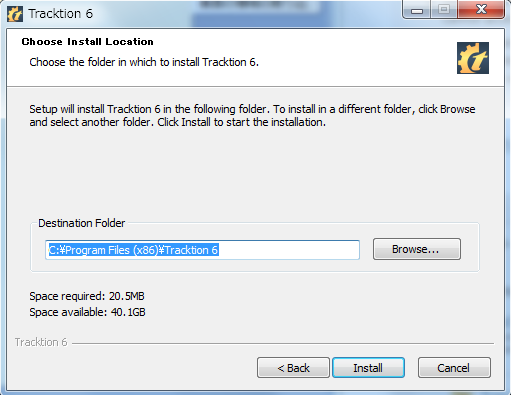Click the grey 'Tracktion 6' branding text
Image resolution: width=511 pixels, height=395 pixels.
tap(41, 342)
